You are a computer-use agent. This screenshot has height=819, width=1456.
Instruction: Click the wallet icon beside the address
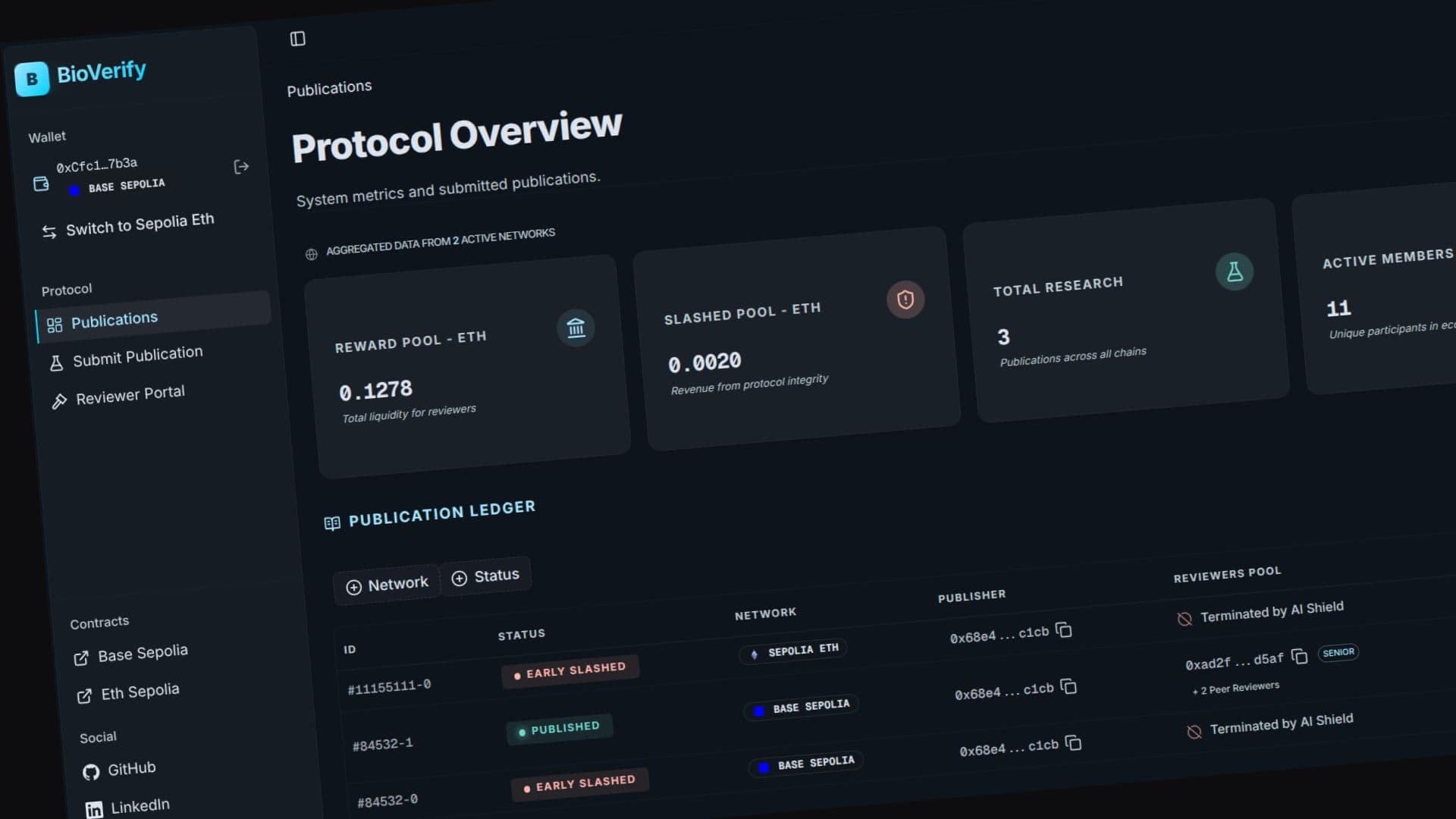pos(41,184)
